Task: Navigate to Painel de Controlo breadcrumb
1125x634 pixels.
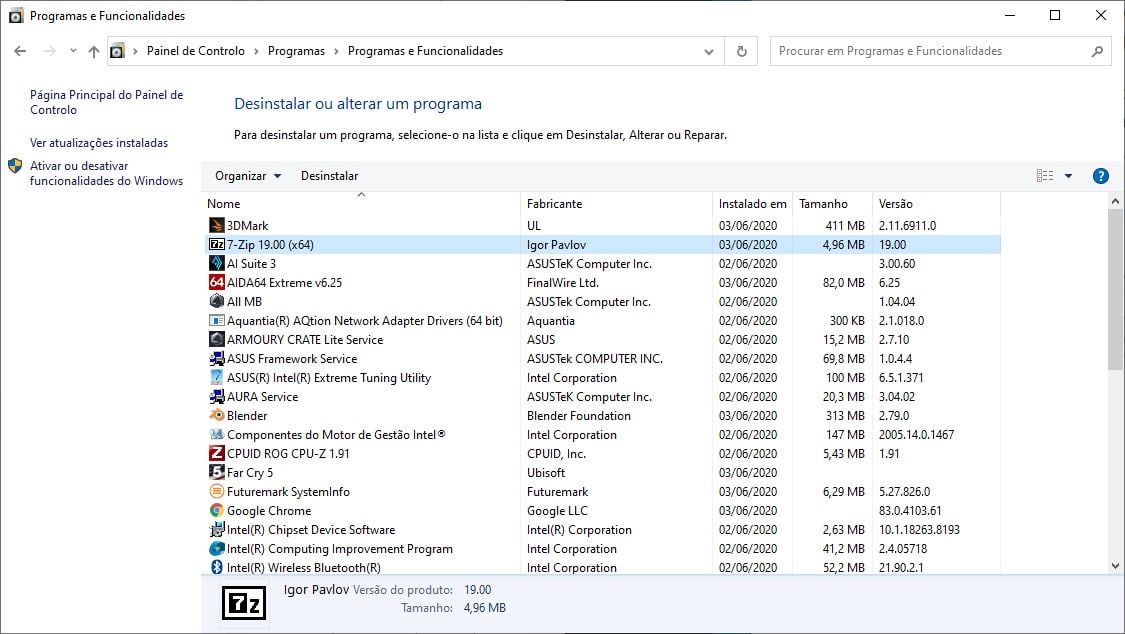Action: click(196, 51)
